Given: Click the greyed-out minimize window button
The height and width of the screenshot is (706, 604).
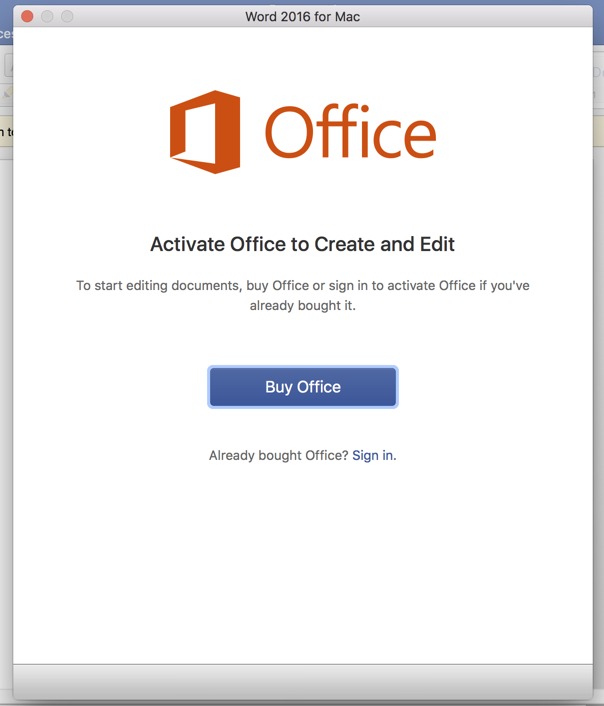Looking at the screenshot, I should (x=47, y=16).
